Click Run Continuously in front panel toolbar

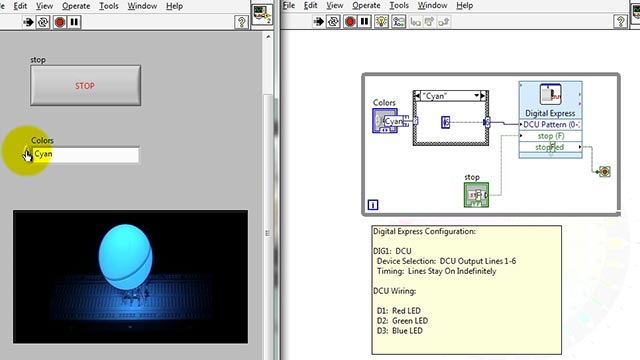(x=43, y=22)
